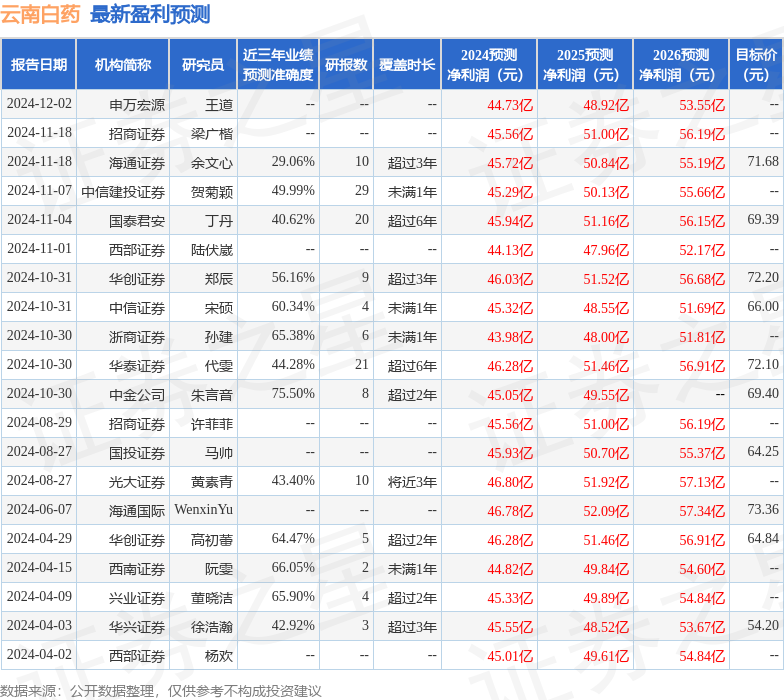Click target price 66.00

(x=763, y=306)
